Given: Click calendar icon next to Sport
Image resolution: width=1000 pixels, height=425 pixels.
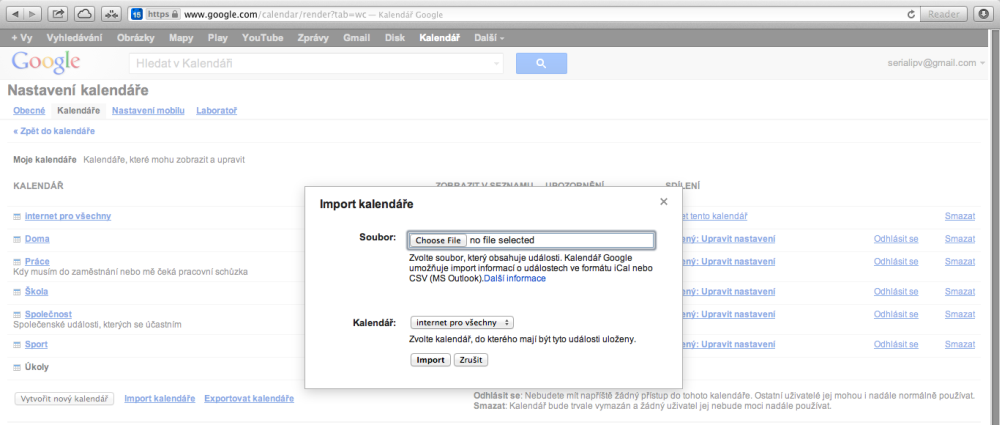Looking at the screenshot, I should coord(17,345).
